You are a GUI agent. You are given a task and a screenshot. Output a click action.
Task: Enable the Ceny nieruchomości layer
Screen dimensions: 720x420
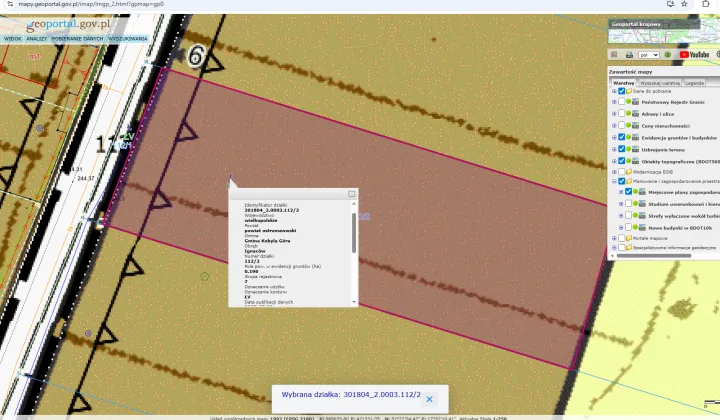click(x=621, y=126)
